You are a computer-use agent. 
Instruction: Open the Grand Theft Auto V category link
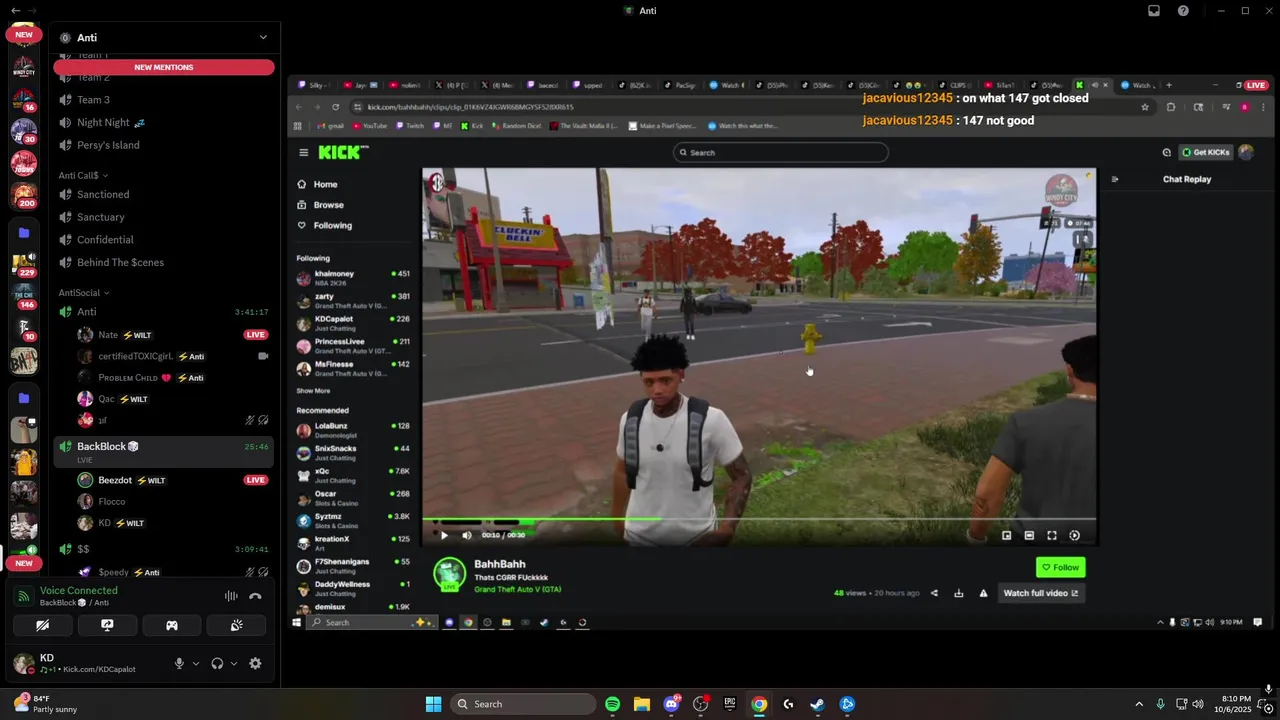[x=517, y=590]
